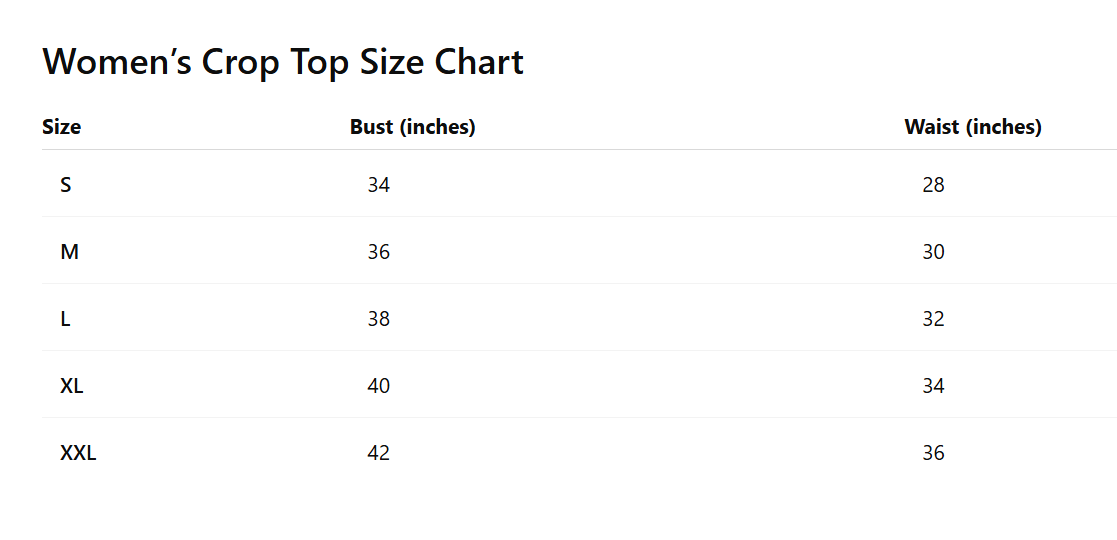Select the M size row label
1117x540 pixels.
pos(69,252)
